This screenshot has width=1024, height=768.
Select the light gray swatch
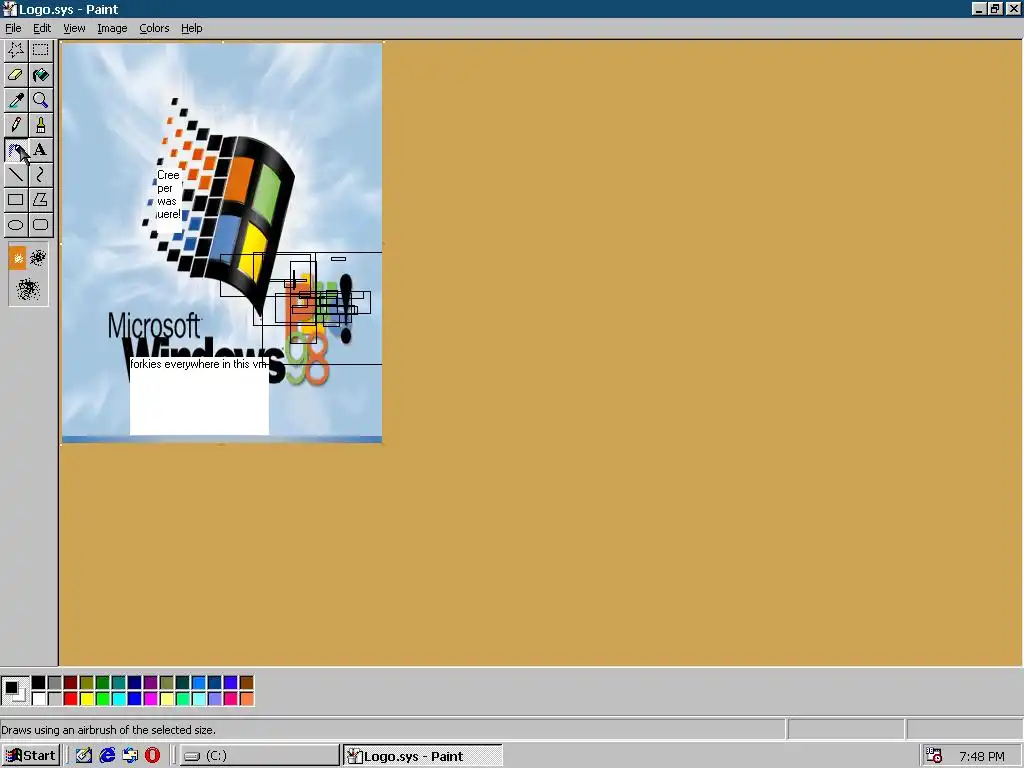click(55, 699)
